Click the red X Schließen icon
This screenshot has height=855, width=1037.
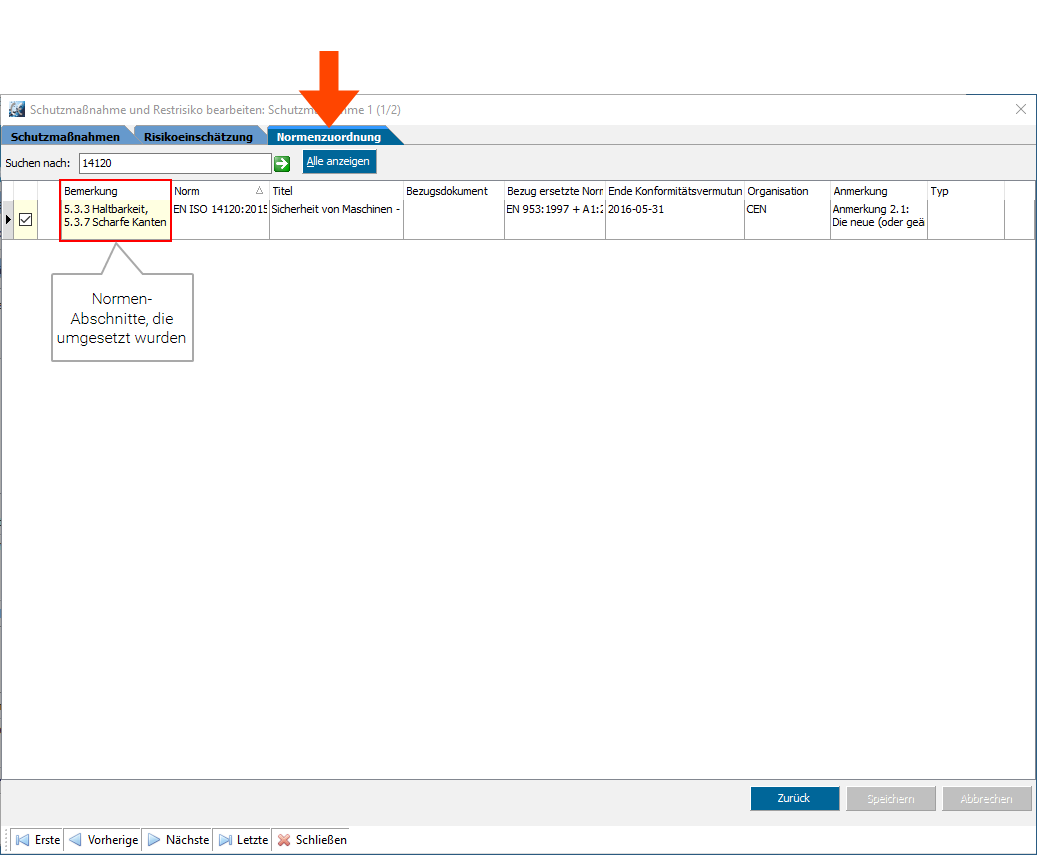pyautogui.click(x=284, y=840)
